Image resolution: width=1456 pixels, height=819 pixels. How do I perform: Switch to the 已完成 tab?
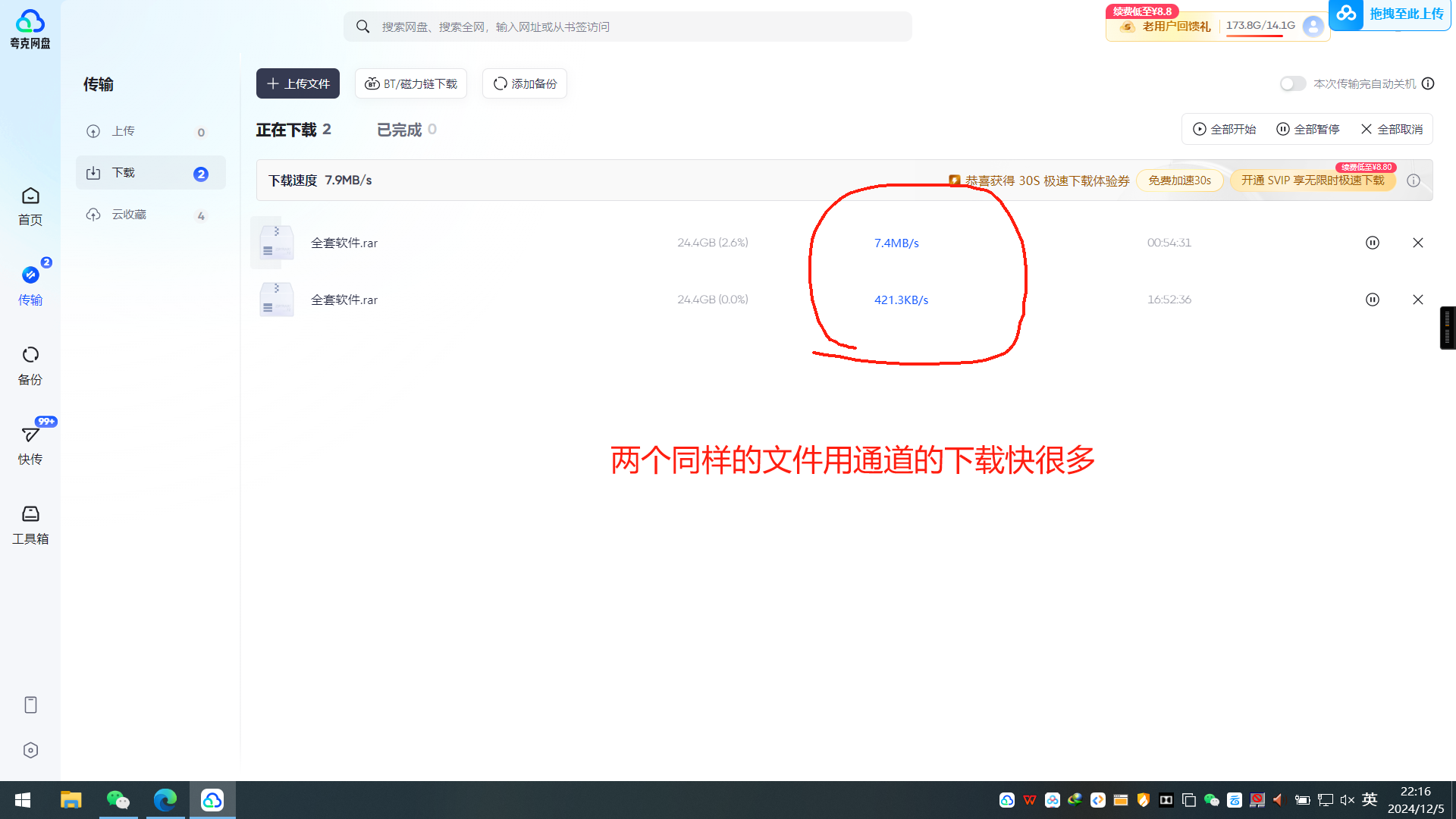pos(406,130)
